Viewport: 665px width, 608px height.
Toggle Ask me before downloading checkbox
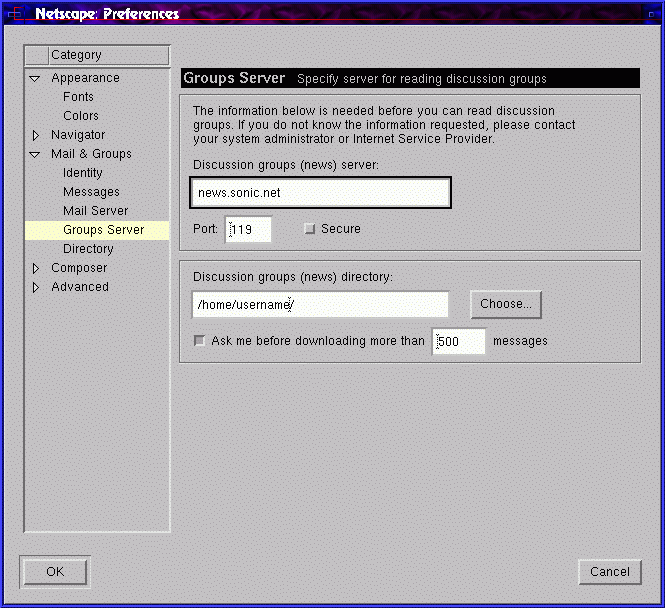pyautogui.click(x=199, y=340)
